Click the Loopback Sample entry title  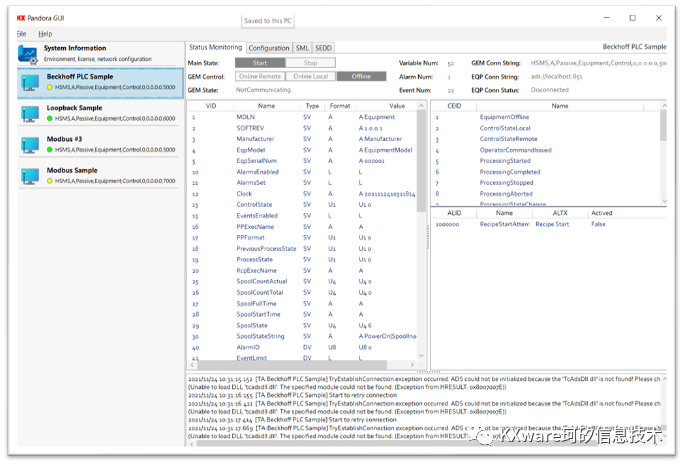pyautogui.click(x=74, y=108)
